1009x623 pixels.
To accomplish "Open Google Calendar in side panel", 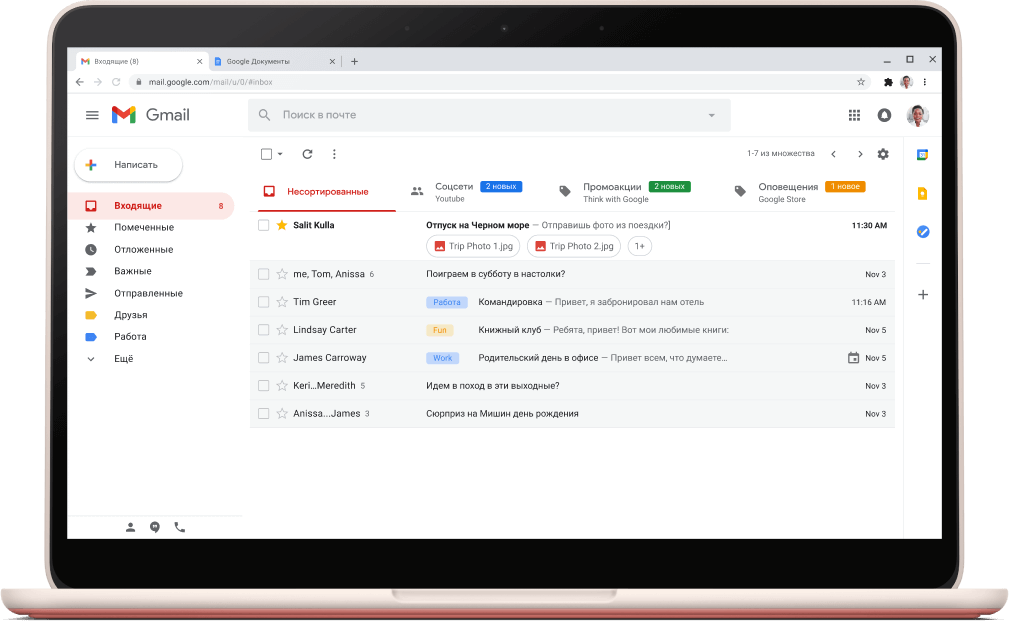I will pyautogui.click(x=923, y=155).
